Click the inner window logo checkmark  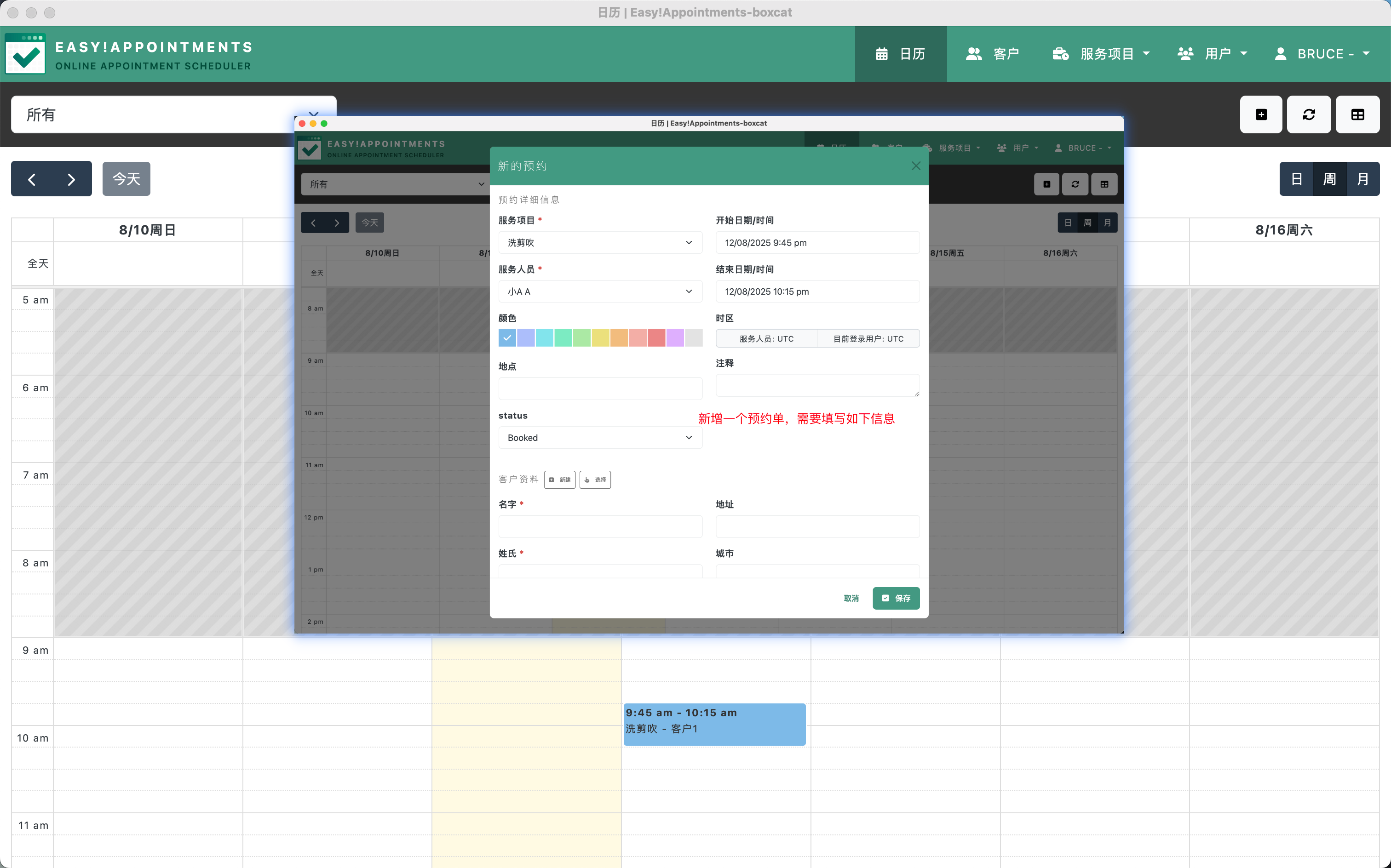pos(310,148)
